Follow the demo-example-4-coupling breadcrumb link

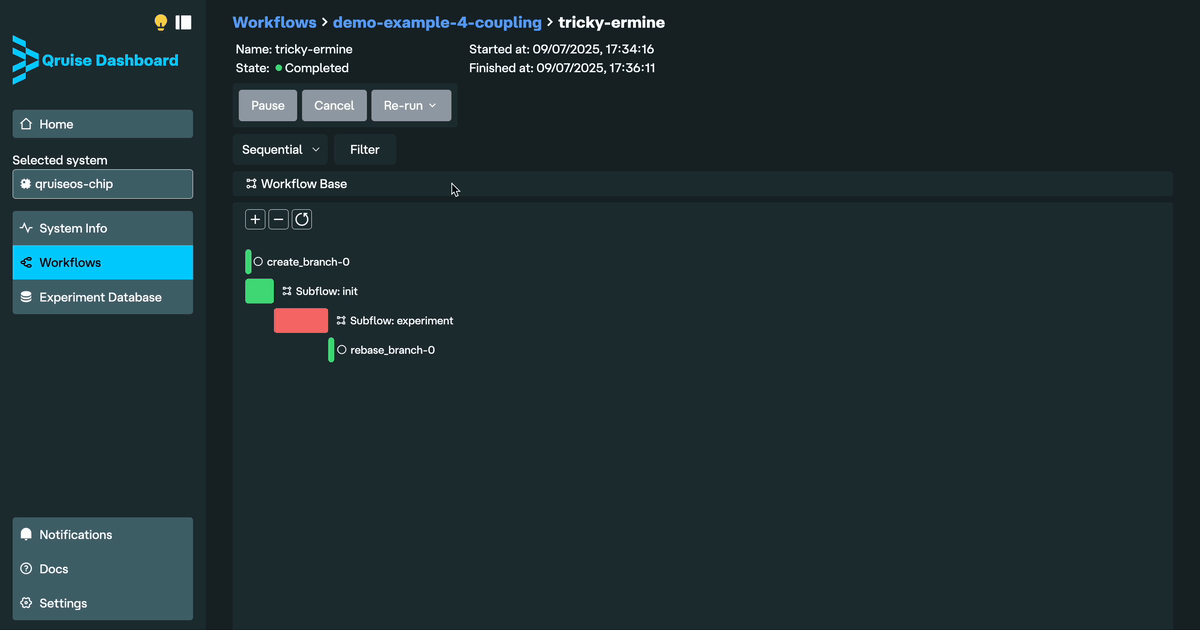coord(437,22)
